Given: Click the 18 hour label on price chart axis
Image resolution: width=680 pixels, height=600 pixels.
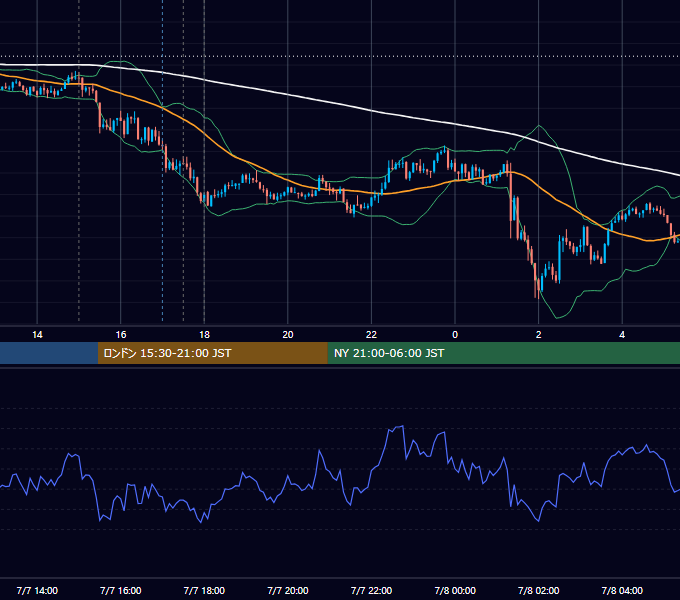Looking at the screenshot, I should (x=204, y=335).
